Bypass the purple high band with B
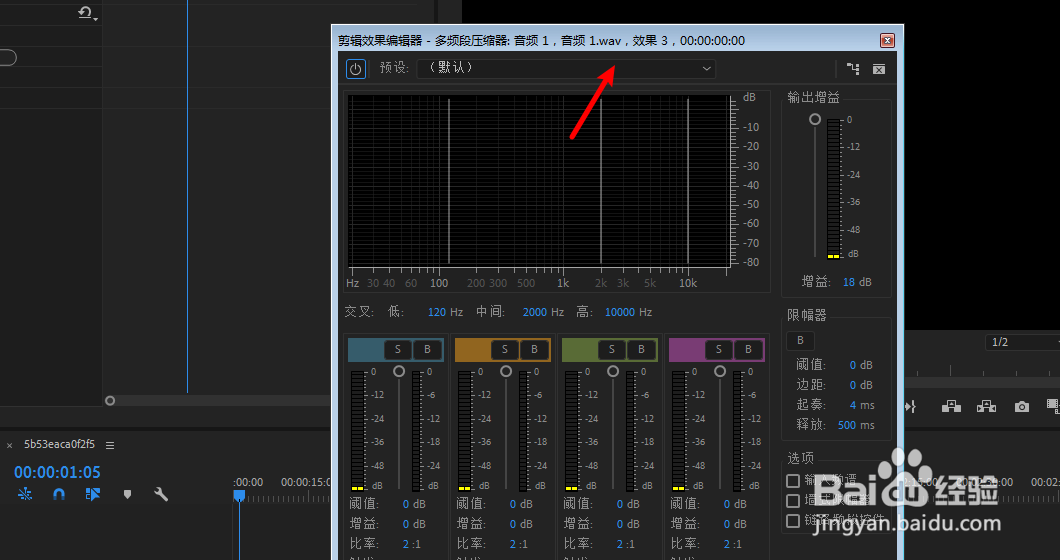 (x=748, y=350)
